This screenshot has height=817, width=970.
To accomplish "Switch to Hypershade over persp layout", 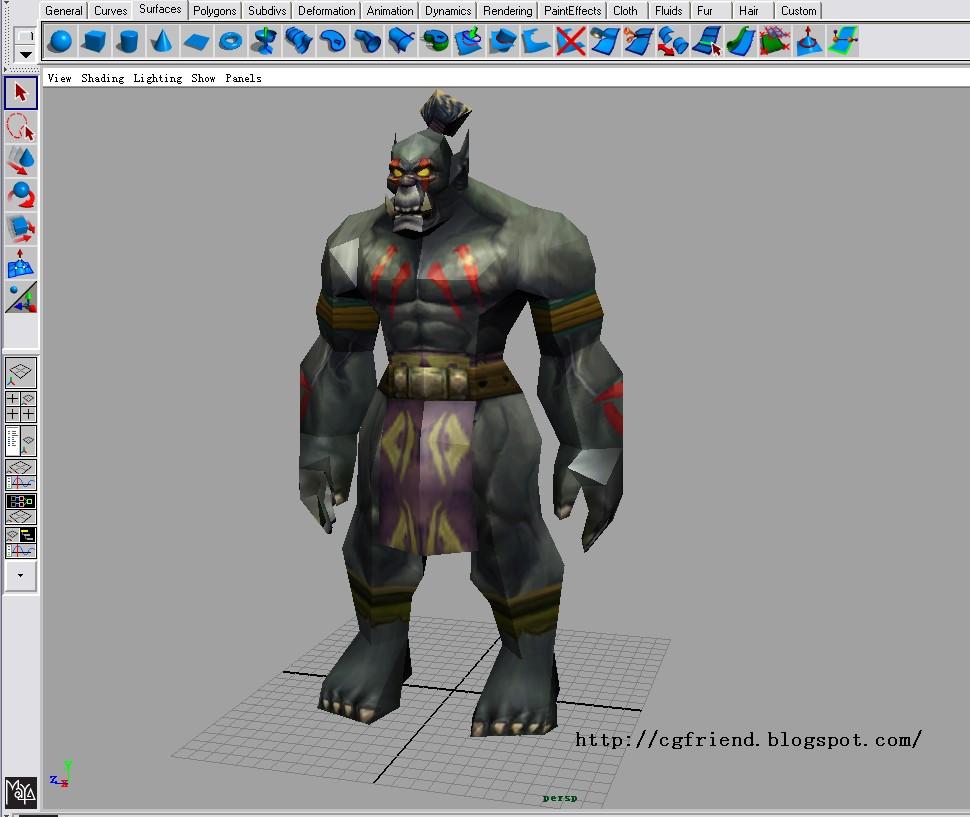I will point(21,508).
